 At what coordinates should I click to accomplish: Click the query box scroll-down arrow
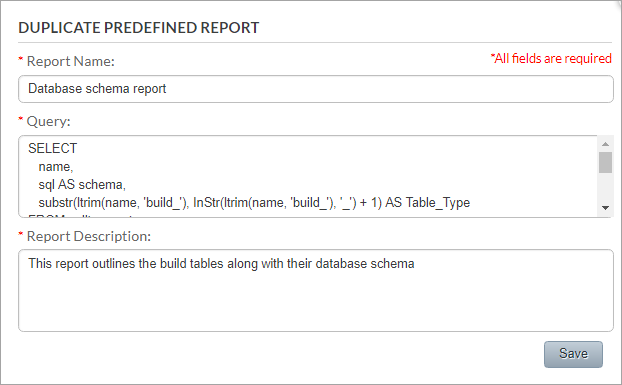pos(605,207)
